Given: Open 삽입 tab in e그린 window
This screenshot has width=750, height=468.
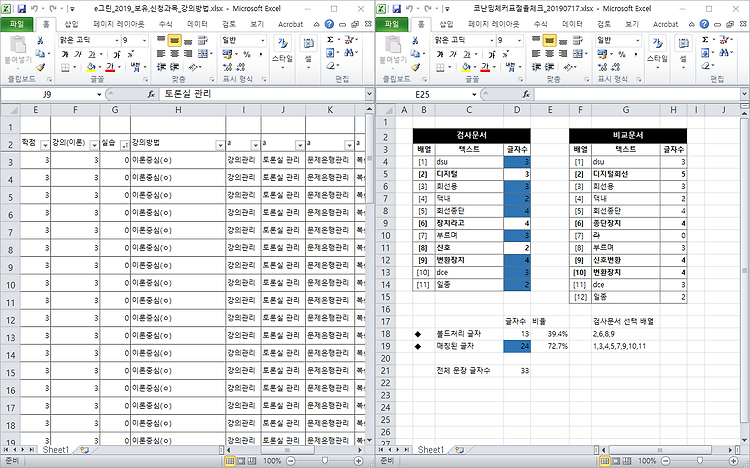Looking at the screenshot, I should click(71, 24).
